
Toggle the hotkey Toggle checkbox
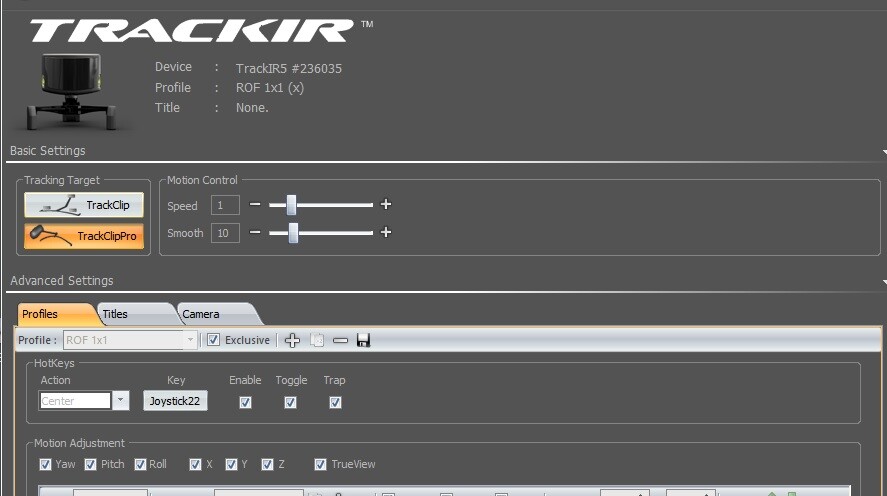coord(290,402)
